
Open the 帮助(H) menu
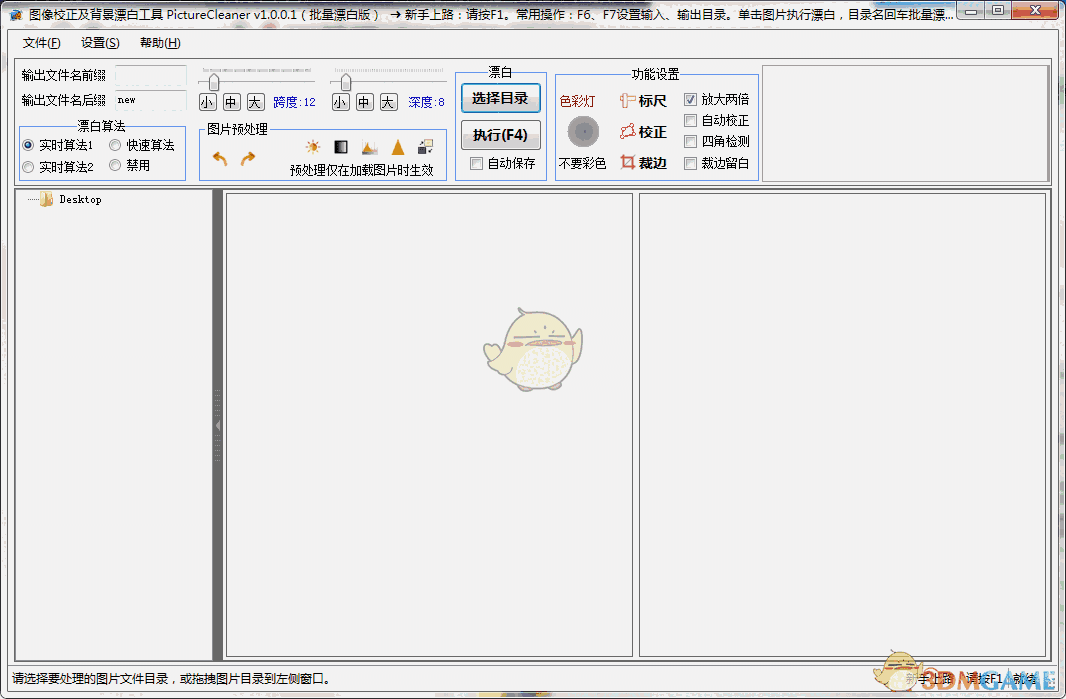click(158, 43)
